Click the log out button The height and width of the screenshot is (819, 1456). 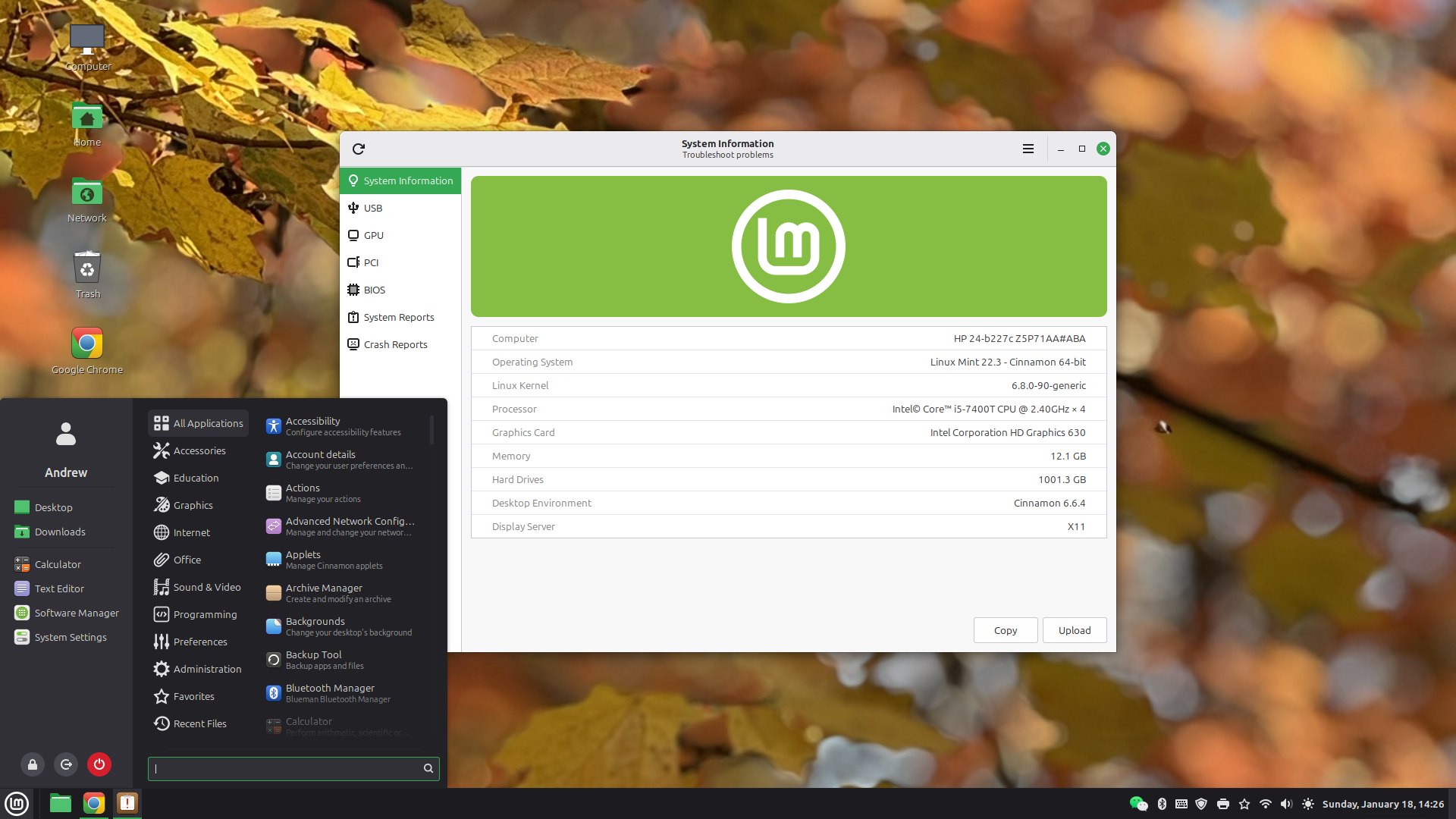pos(66,764)
